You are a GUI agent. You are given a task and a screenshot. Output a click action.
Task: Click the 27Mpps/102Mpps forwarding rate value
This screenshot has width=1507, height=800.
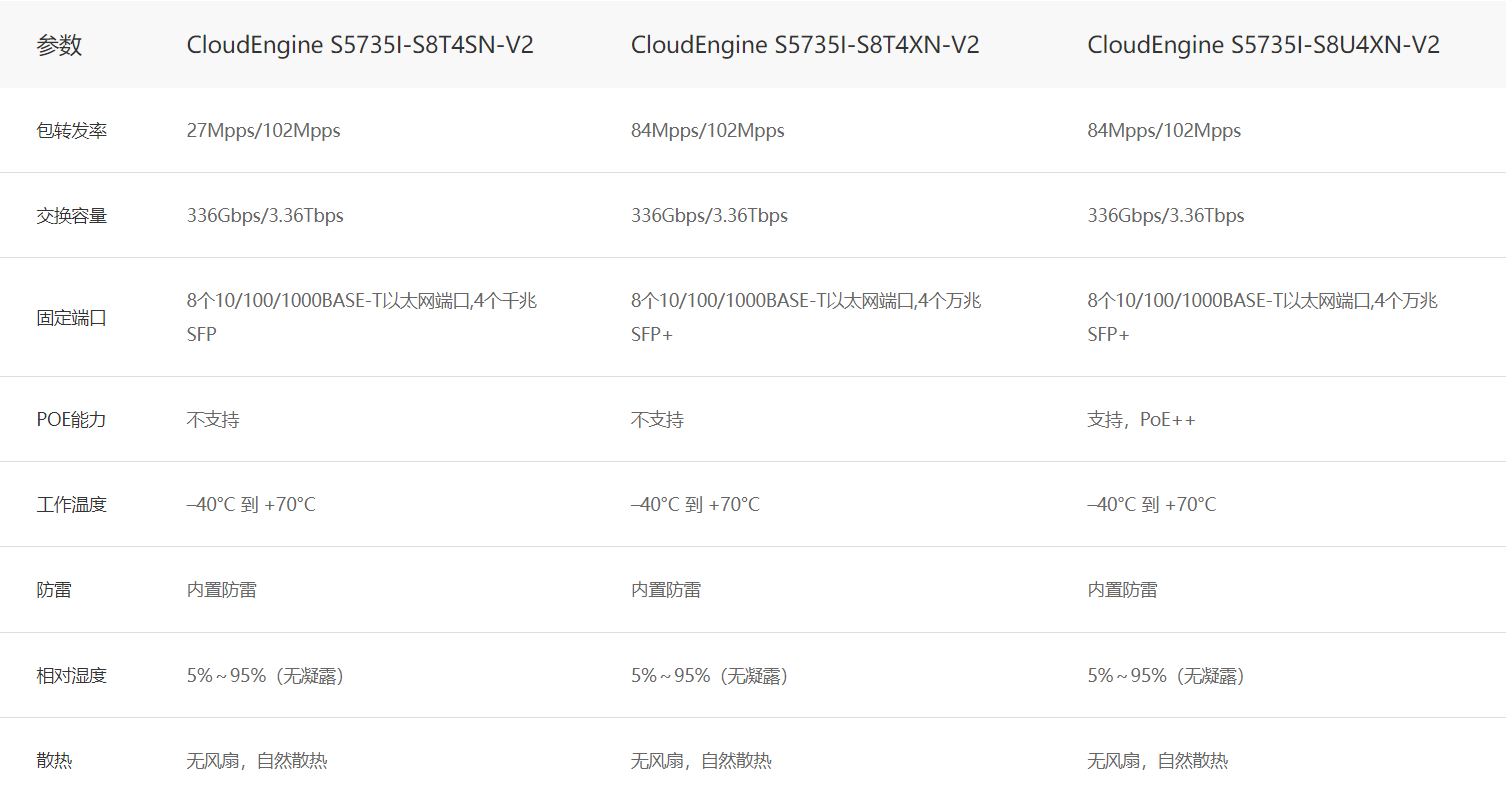coord(263,131)
